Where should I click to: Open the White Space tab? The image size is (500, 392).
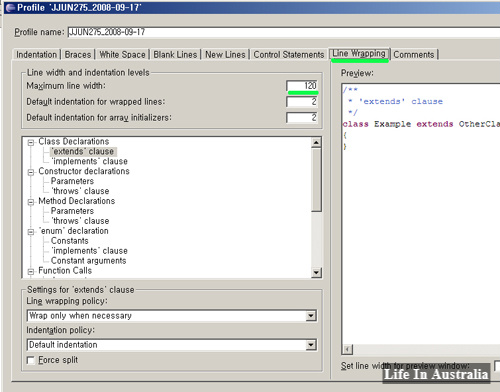click(122, 54)
